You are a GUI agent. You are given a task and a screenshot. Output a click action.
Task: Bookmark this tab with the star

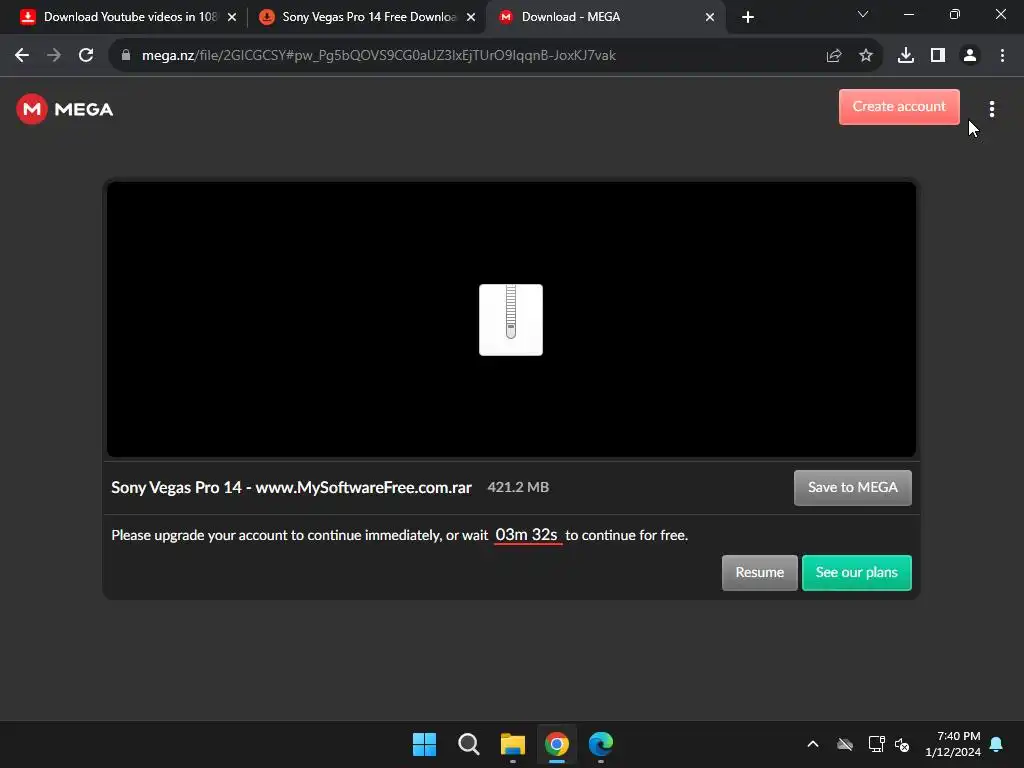[866, 56]
